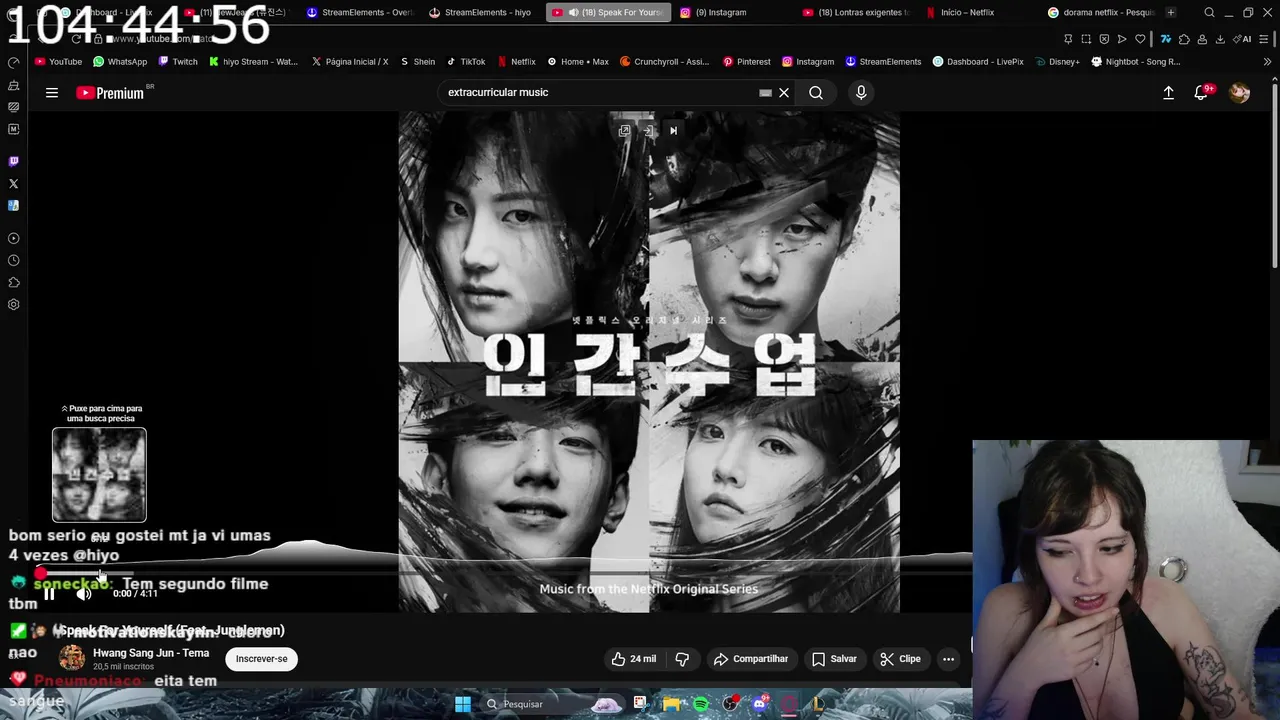Seek on the red video progress bar
This screenshot has width=1280, height=720.
[505, 573]
